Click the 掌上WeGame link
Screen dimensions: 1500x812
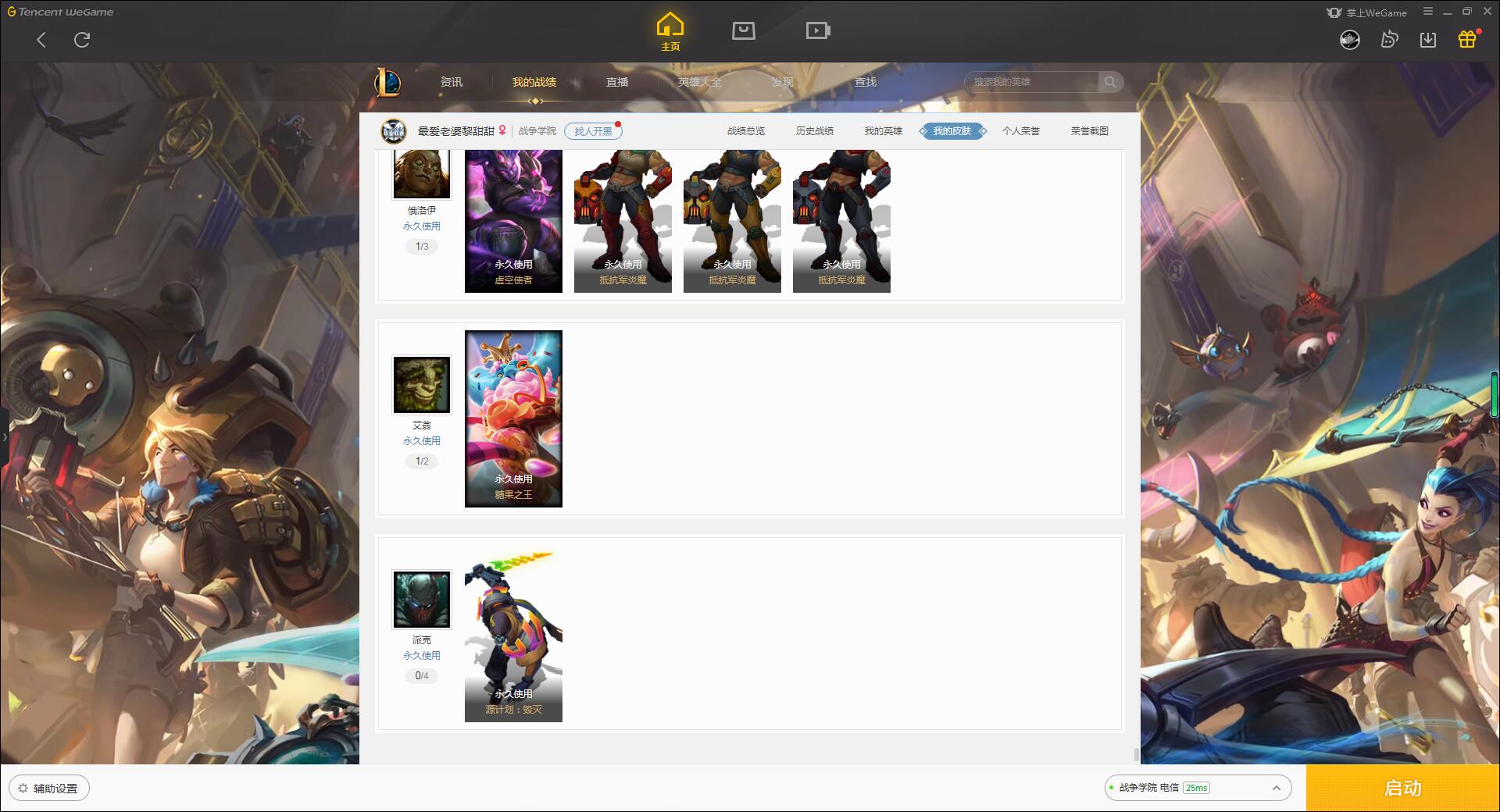click(1367, 12)
